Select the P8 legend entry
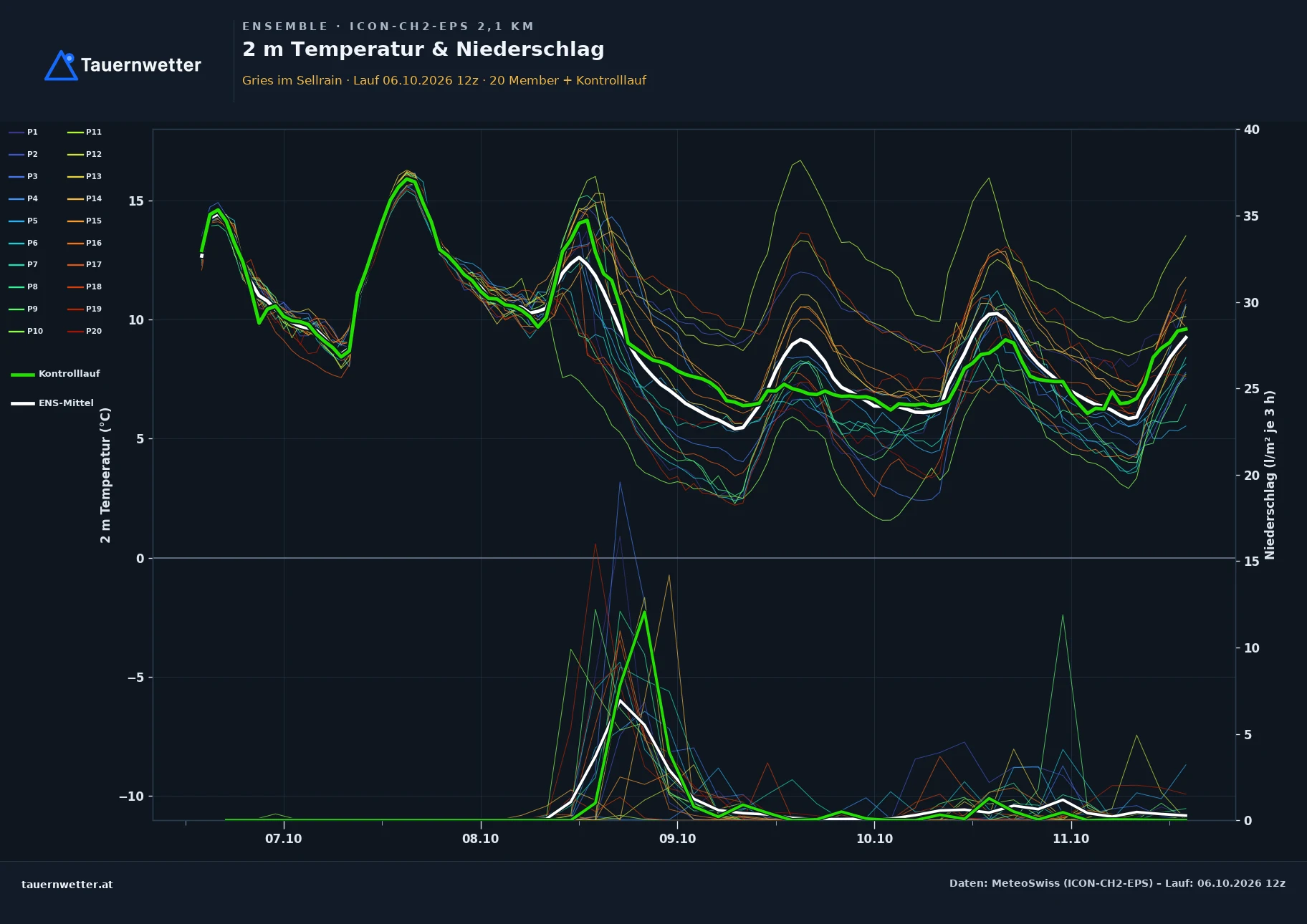1307x924 pixels. point(24,287)
